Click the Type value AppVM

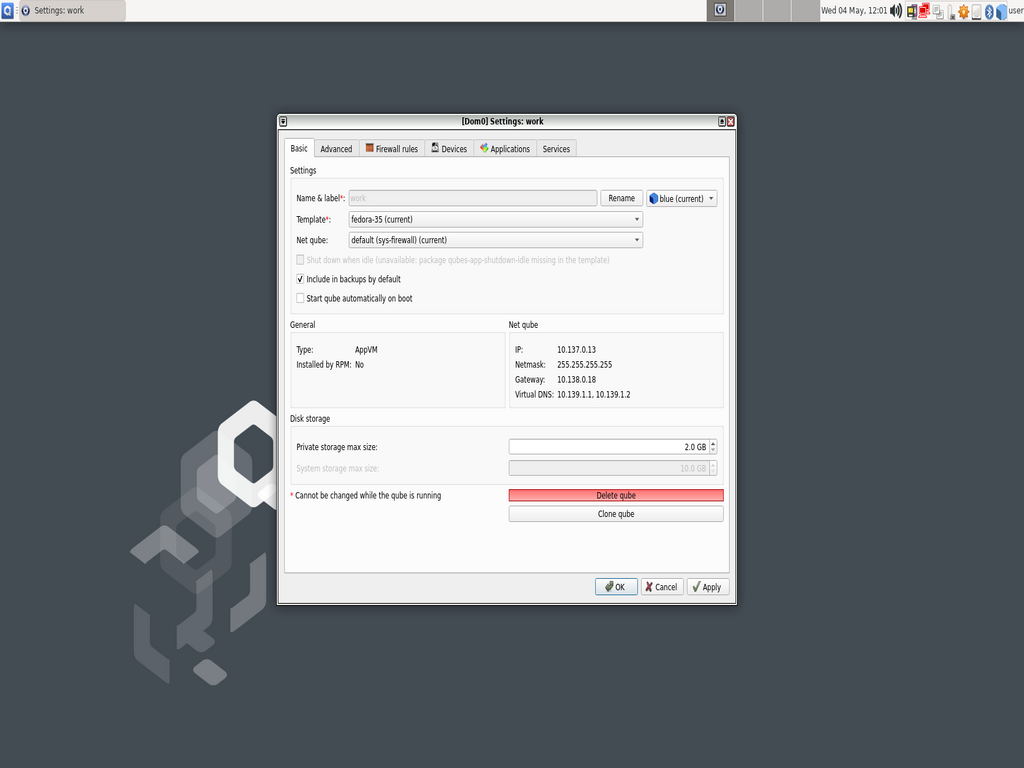(x=366, y=350)
